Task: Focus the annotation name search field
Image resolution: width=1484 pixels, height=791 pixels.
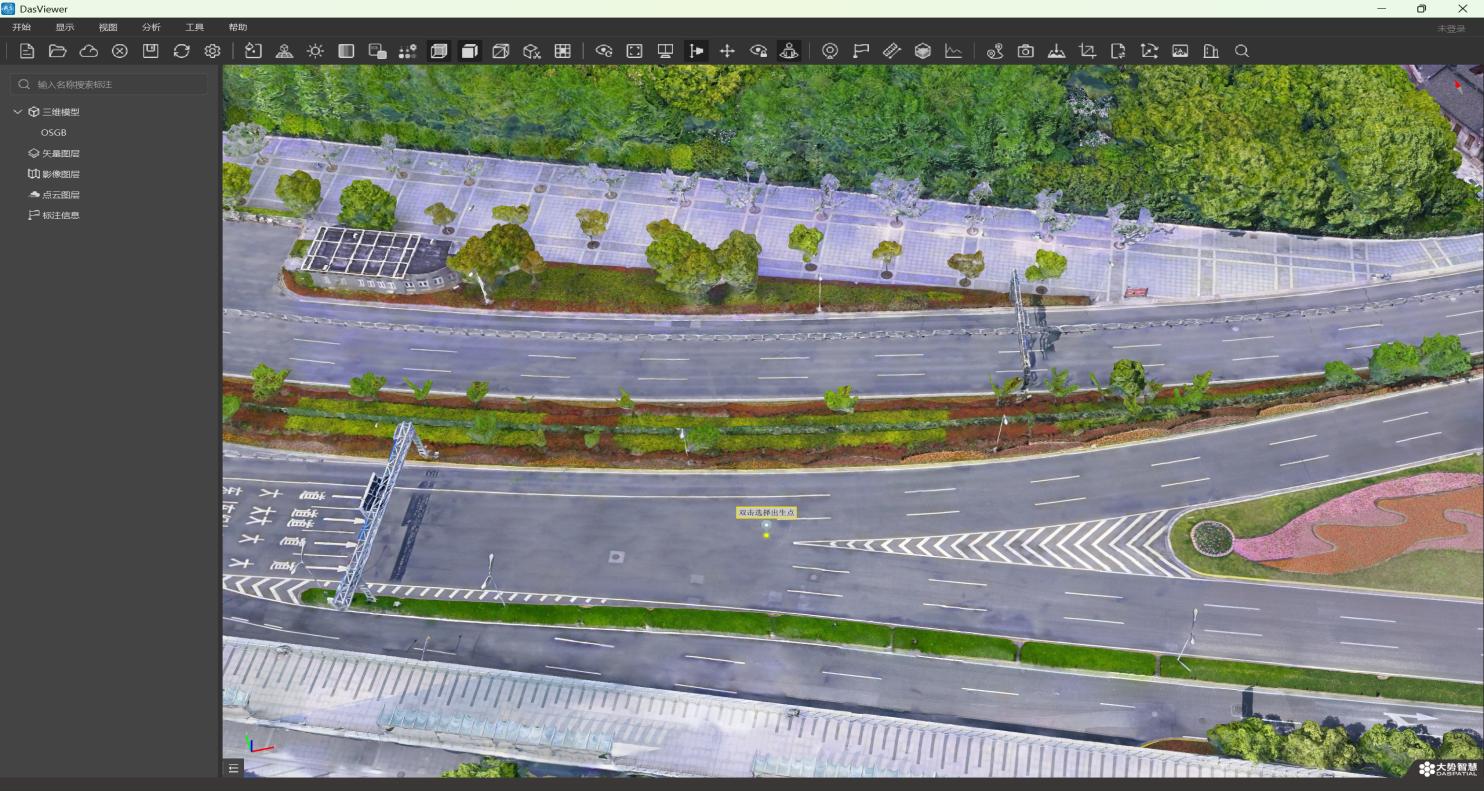Action: (x=109, y=84)
